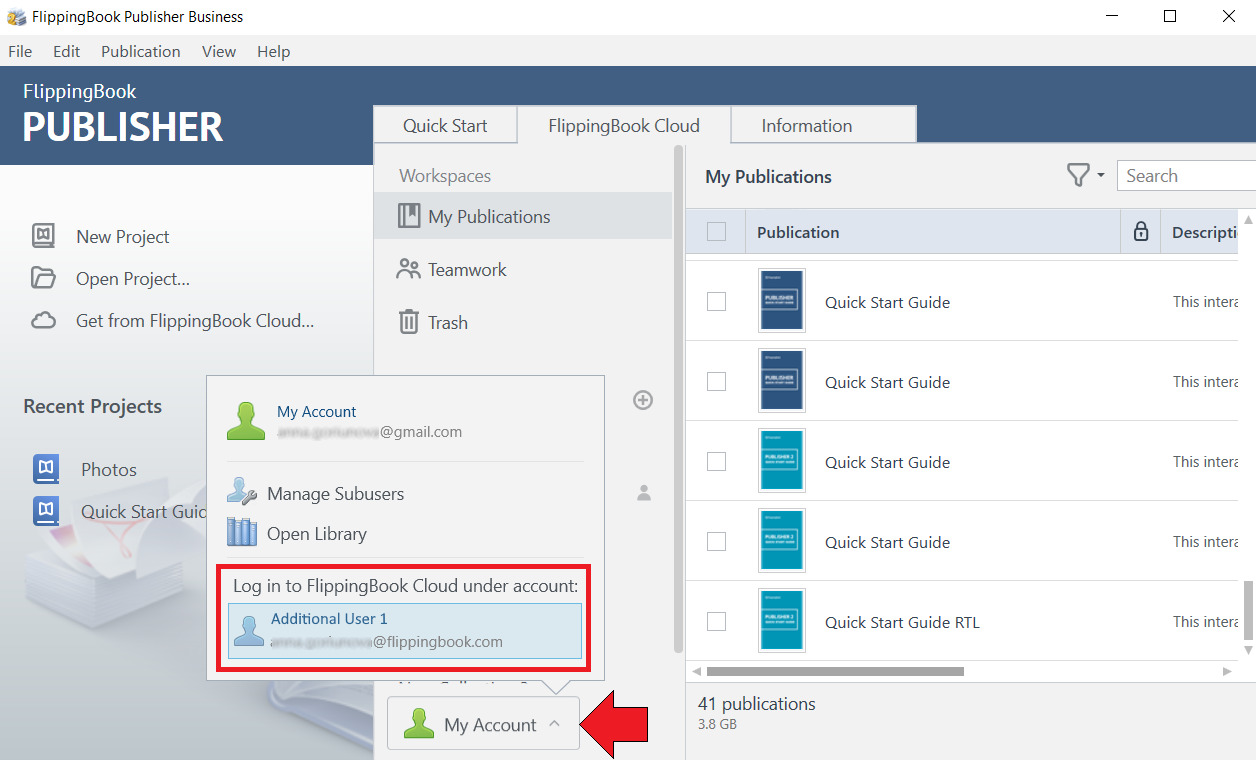Click the Trash bin icon
Image resolution: width=1256 pixels, height=760 pixels.
coord(409,322)
